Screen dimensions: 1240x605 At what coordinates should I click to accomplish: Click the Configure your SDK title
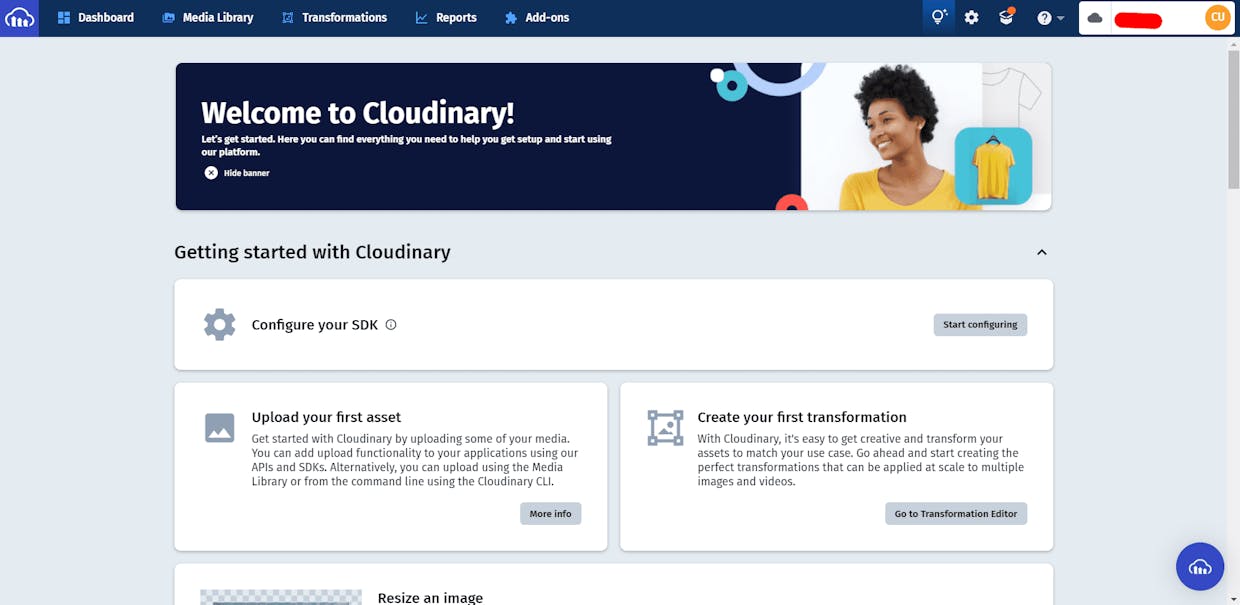[315, 325]
